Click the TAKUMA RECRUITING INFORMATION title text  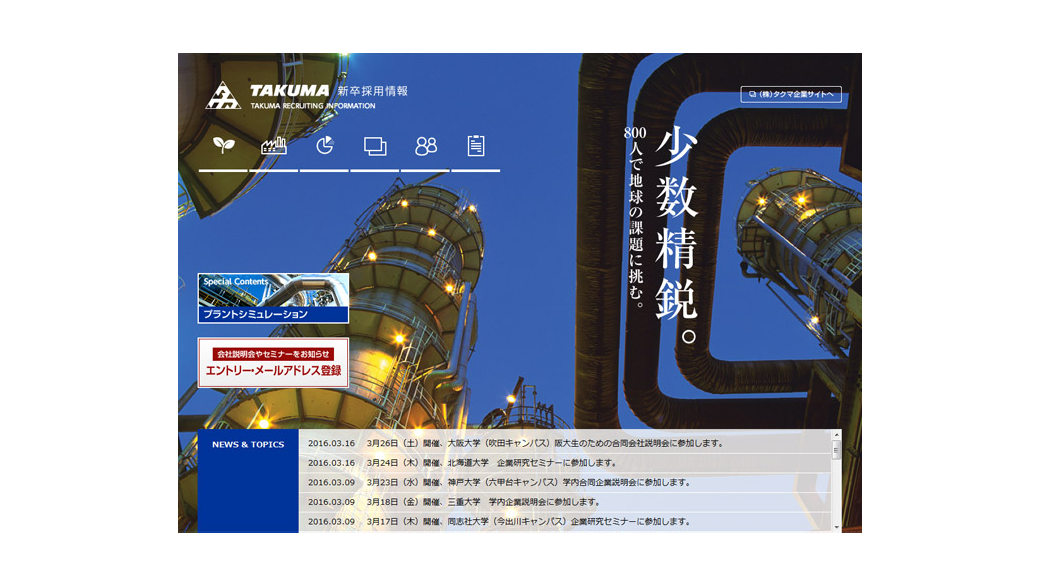(313, 106)
